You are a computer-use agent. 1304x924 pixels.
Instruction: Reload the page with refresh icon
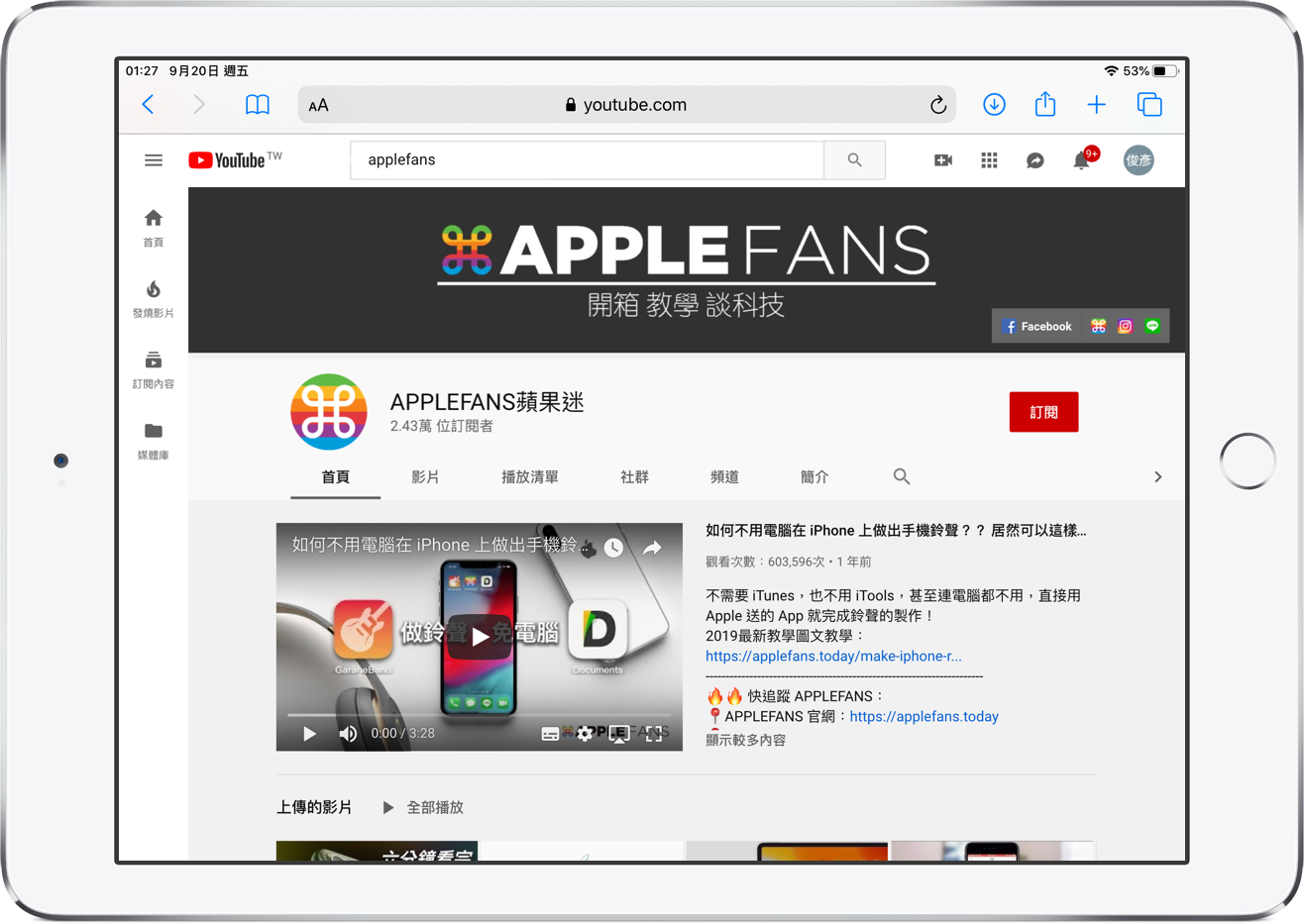coord(937,105)
